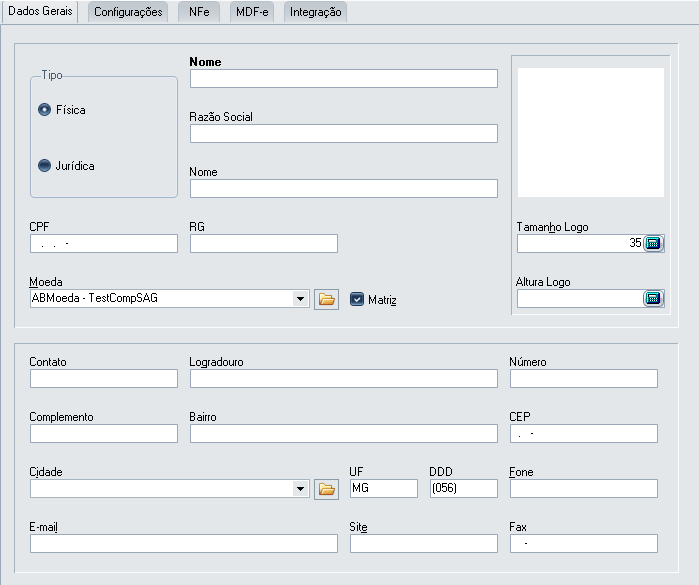Click the RG input field
Viewport: 699px width, 585px height.
(264, 243)
